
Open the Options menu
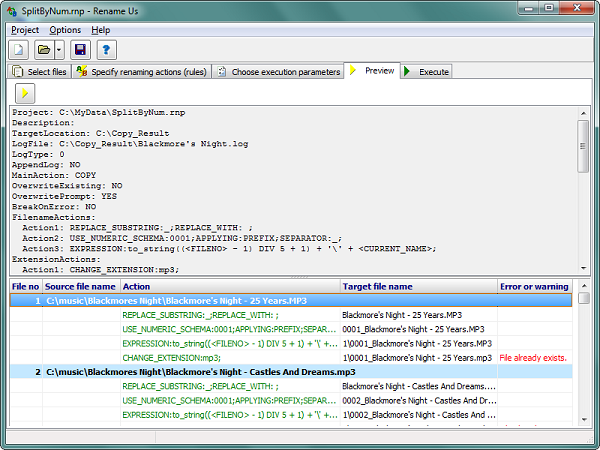tap(65, 30)
